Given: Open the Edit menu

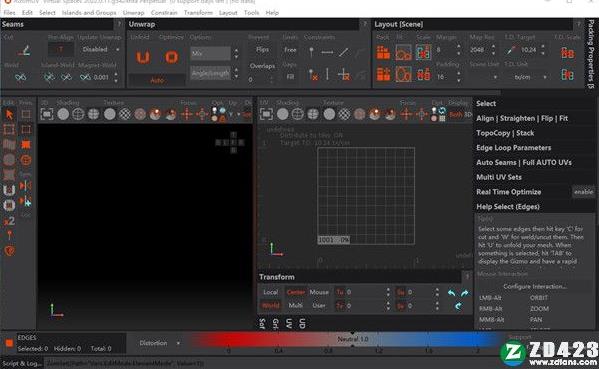Looking at the screenshot, I should coord(27,13).
